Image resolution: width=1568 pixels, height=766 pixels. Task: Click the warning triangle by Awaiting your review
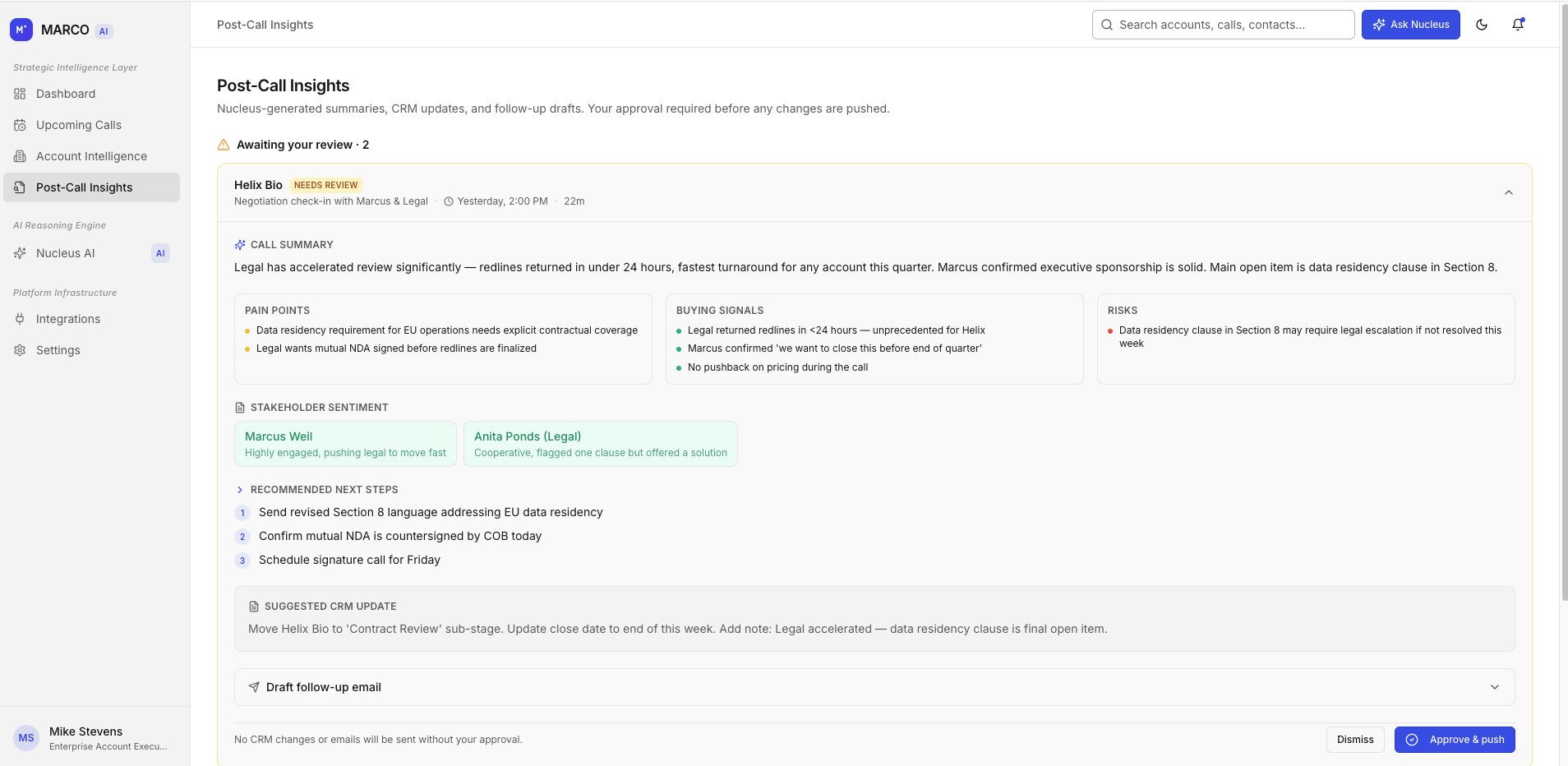(x=224, y=145)
